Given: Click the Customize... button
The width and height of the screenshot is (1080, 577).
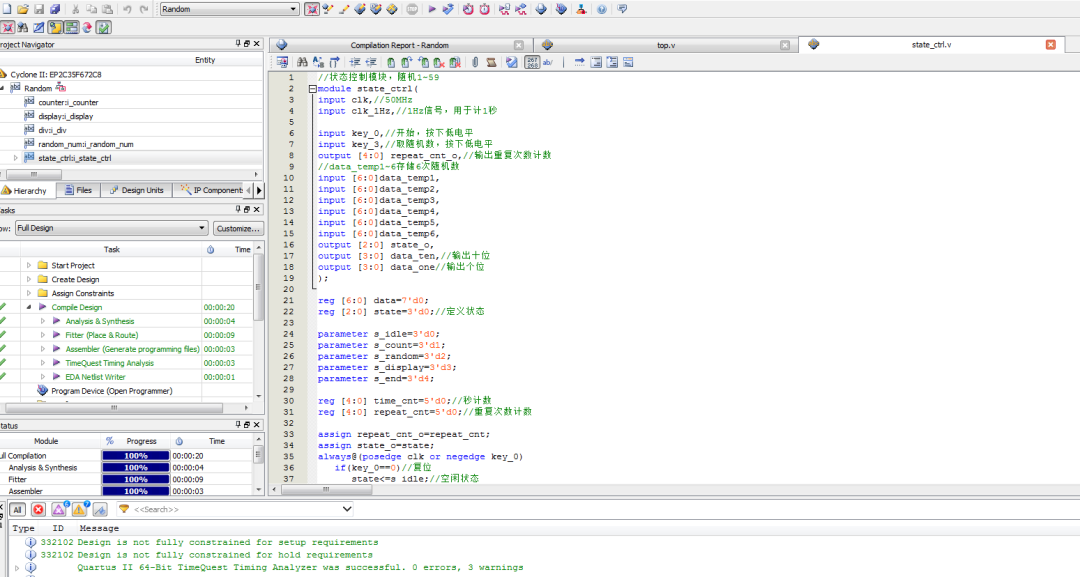Looking at the screenshot, I should 237,228.
